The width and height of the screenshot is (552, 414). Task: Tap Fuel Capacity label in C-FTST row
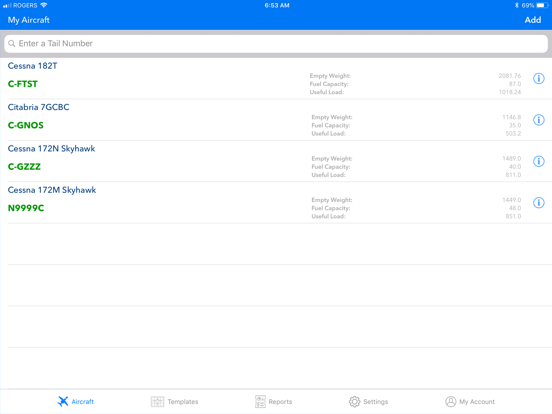(x=329, y=84)
